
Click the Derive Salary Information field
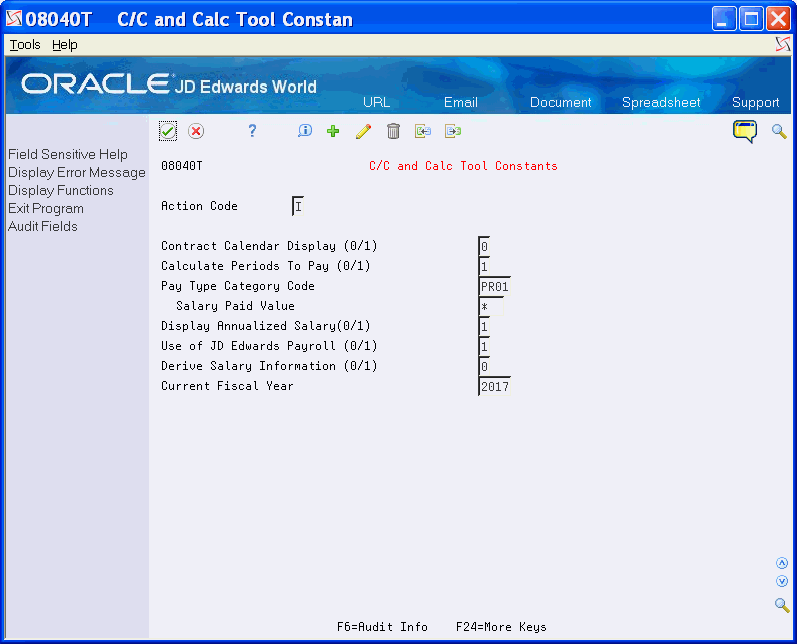[x=484, y=366]
